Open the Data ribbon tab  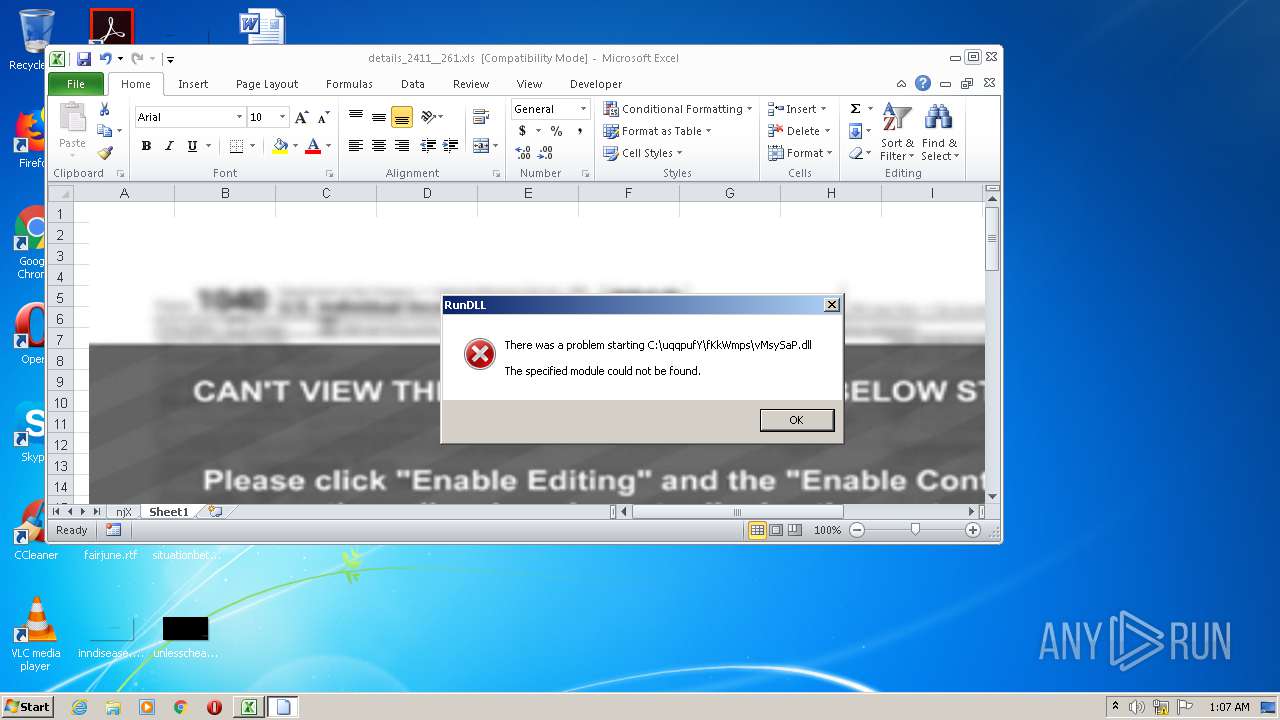pyautogui.click(x=413, y=84)
